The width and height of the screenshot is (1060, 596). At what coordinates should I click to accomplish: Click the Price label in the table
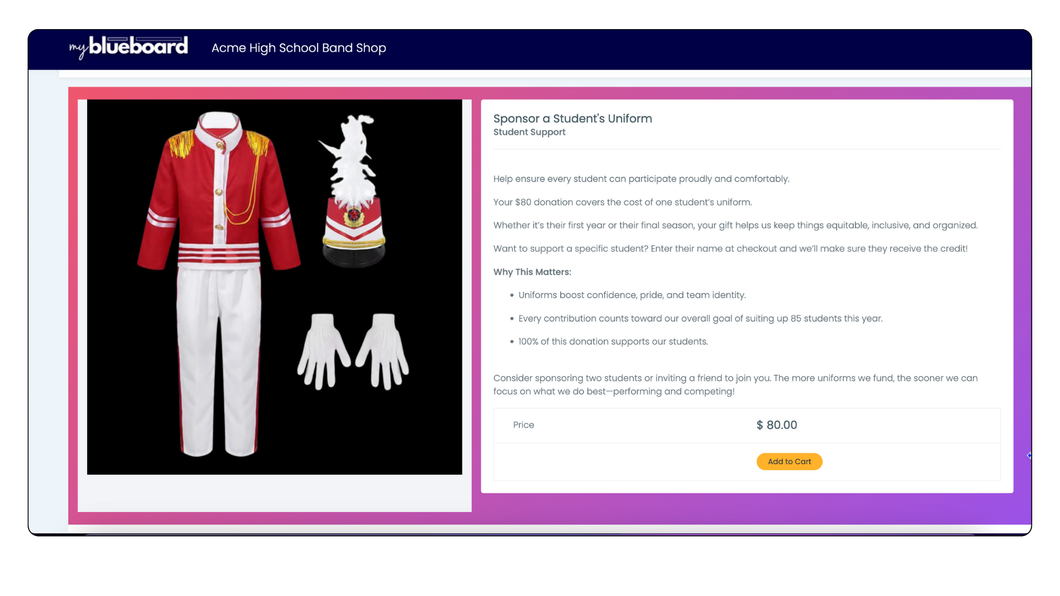pos(523,425)
